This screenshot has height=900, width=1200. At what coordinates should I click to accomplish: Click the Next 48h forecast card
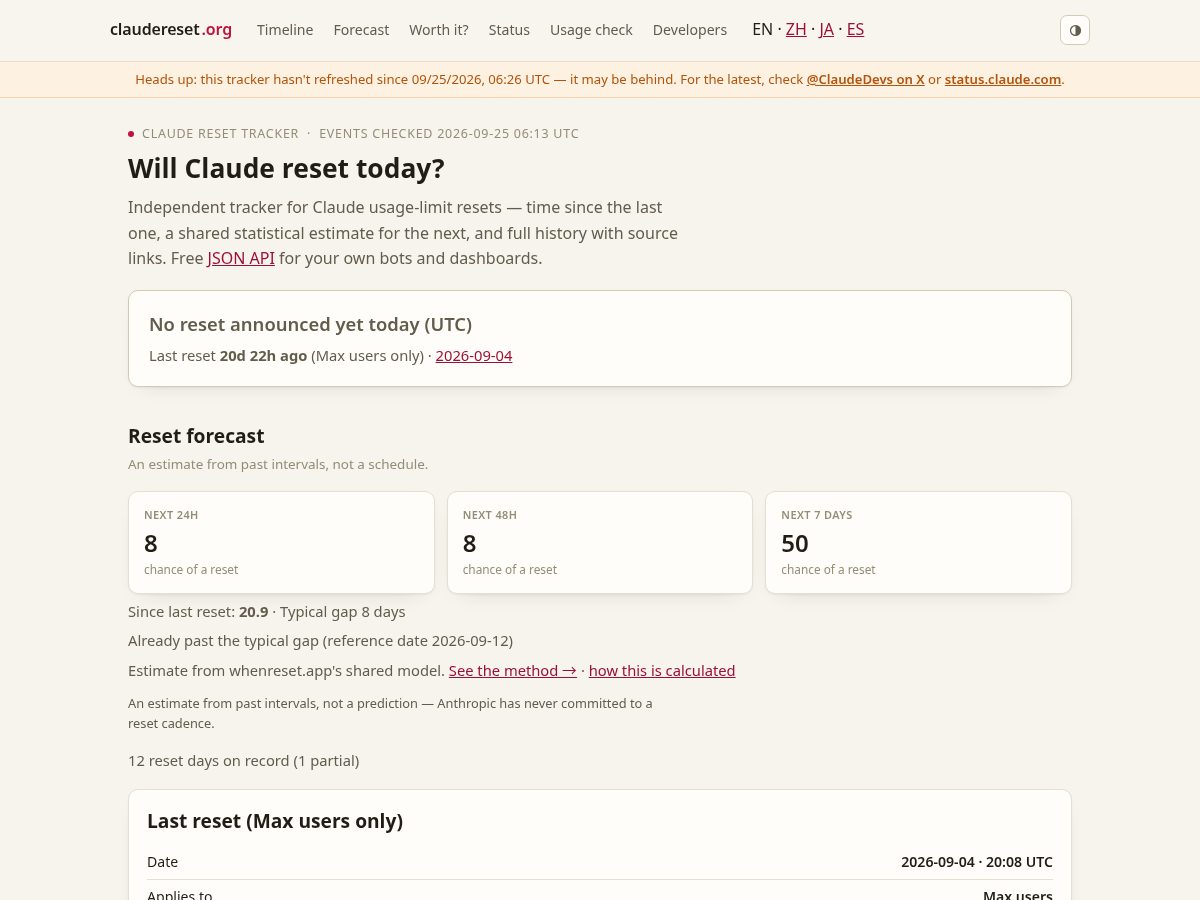[600, 542]
